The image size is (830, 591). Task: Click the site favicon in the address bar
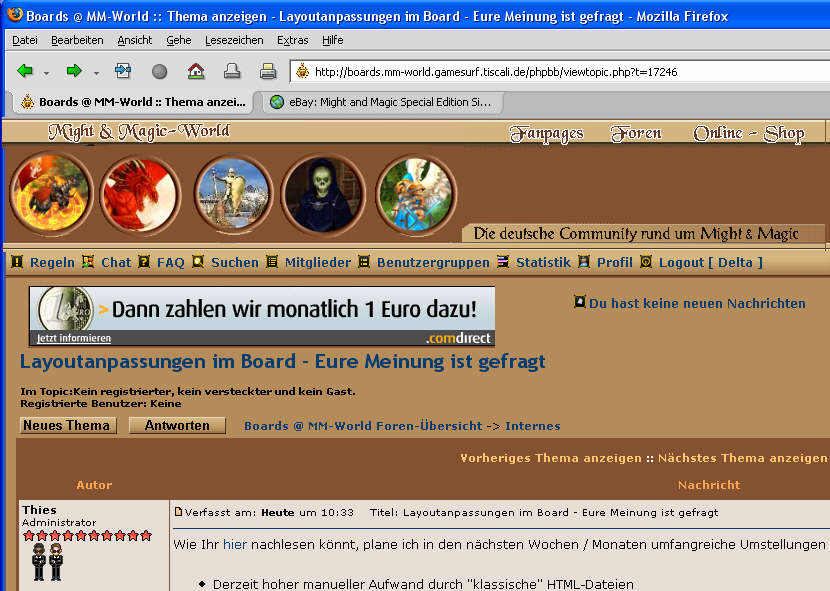pos(302,71)
